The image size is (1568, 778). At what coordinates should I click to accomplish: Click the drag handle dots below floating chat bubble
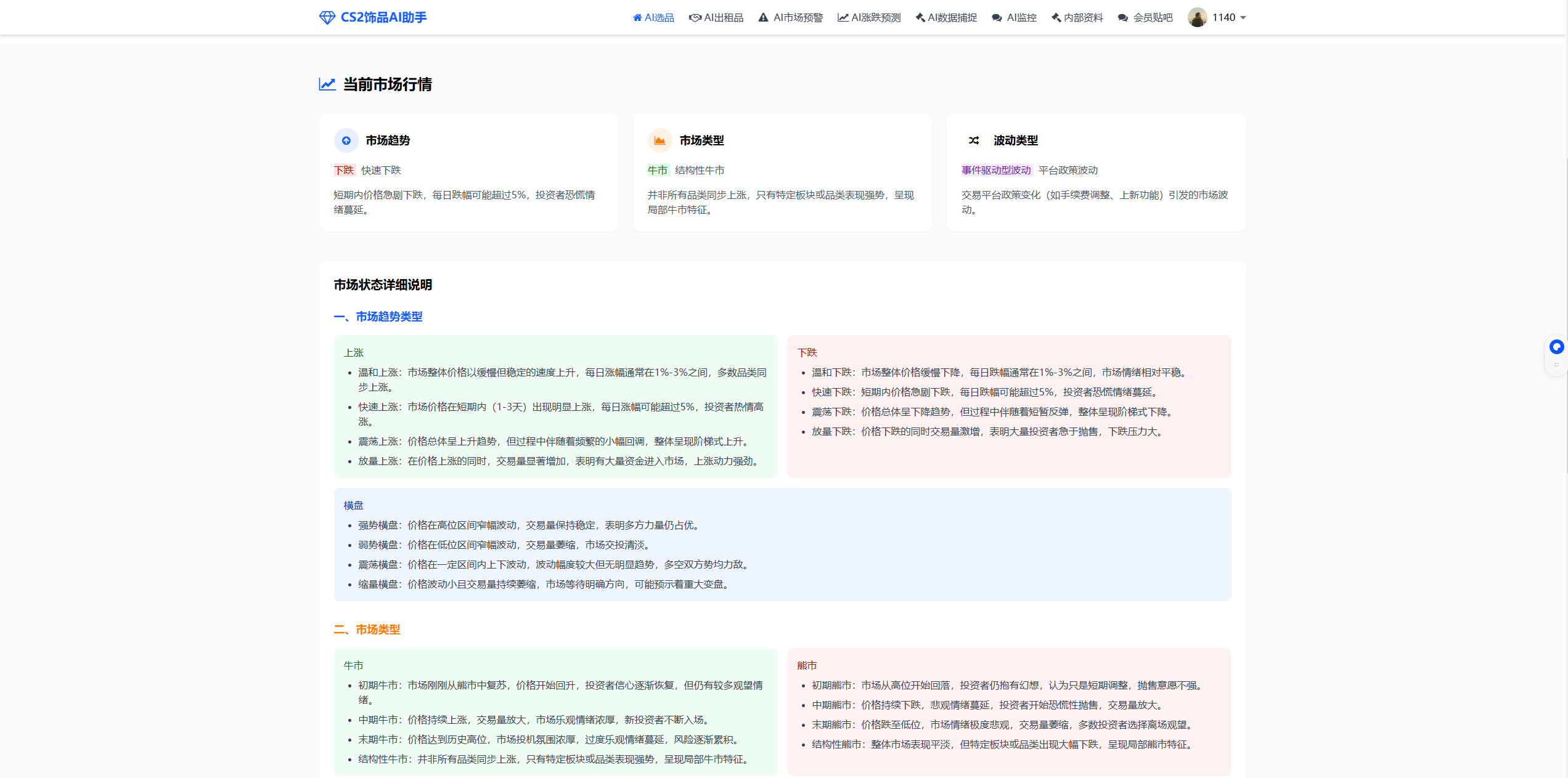(1556, 365)
